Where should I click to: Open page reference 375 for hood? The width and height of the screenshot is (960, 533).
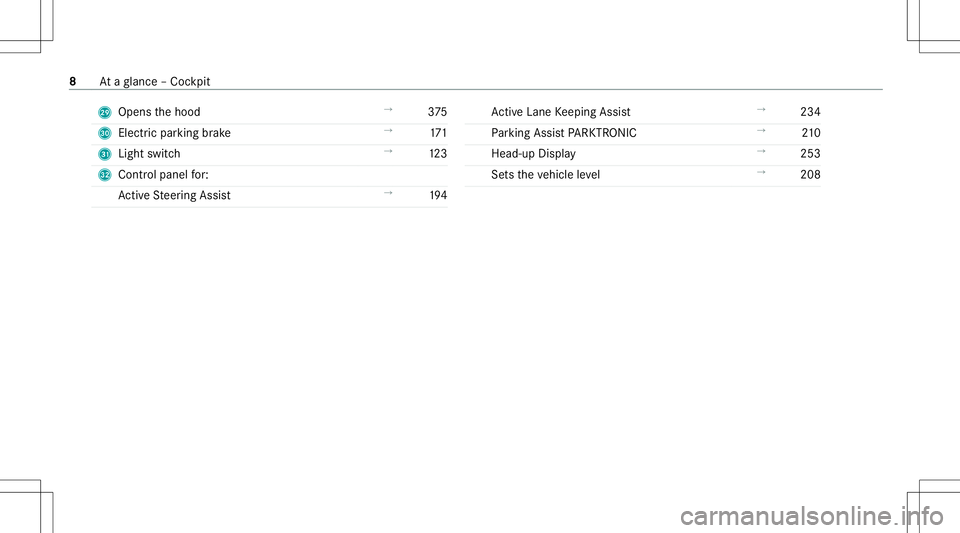(x=437, y=112)
